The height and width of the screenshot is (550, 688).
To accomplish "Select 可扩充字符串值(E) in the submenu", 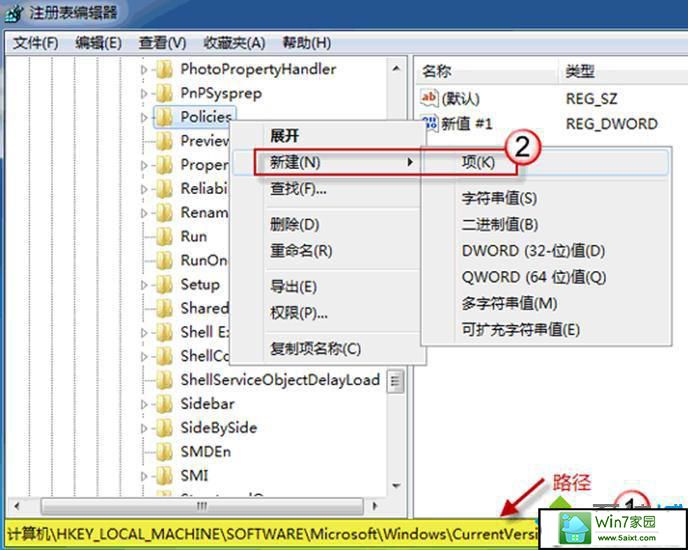I will coord(546,330).
